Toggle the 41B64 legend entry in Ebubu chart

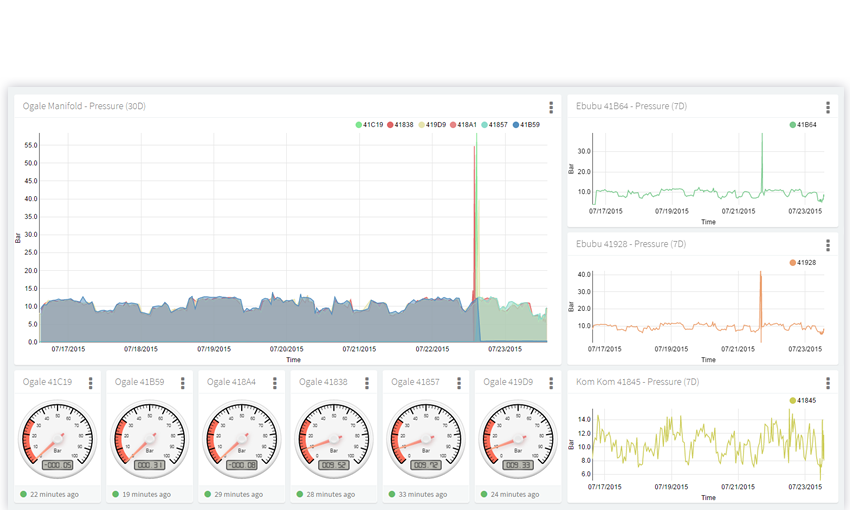point(803,125)
